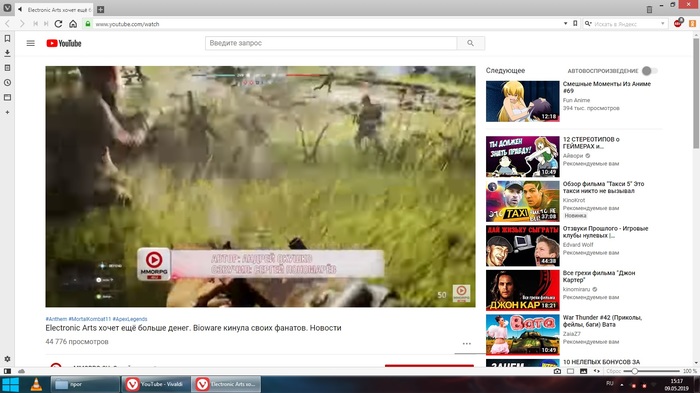Reload the current page
Image resolution: width=700 pixels, height=393 pixels.
coord(58,24)
